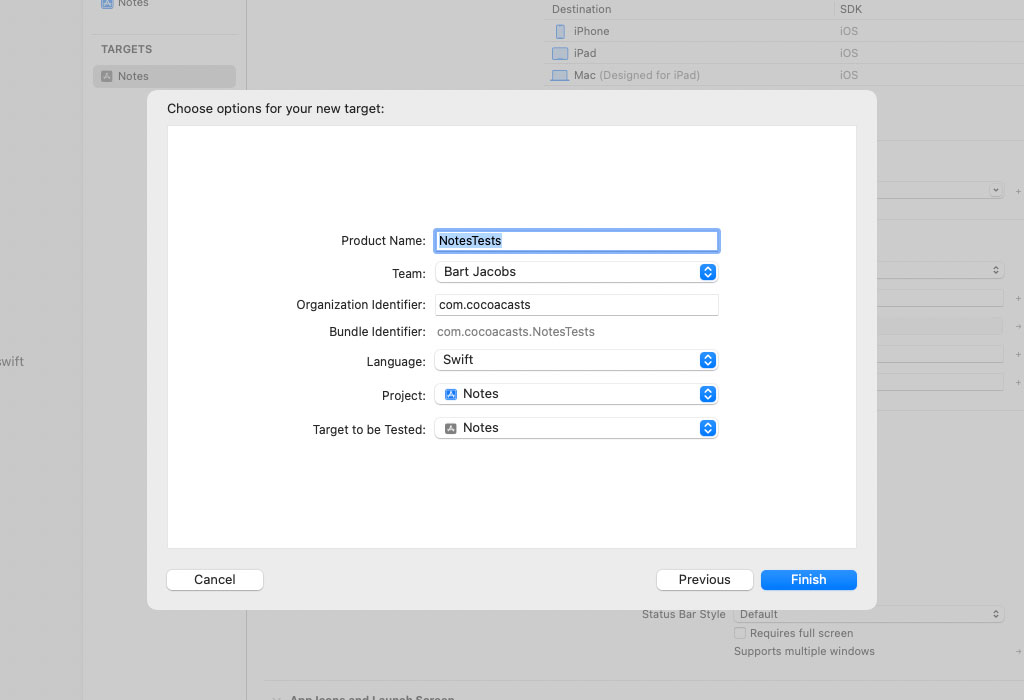Screen dimensions: 1024x700
Task: Click the Product Name text field
Action: [x=576, y=241]
